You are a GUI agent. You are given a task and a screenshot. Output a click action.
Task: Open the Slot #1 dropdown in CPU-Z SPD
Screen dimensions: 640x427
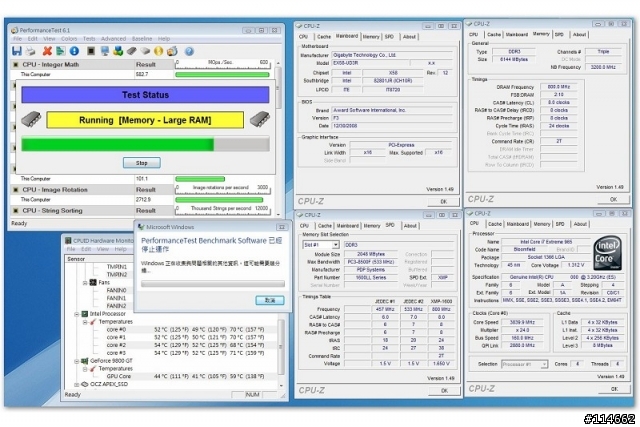coord(336,245)
